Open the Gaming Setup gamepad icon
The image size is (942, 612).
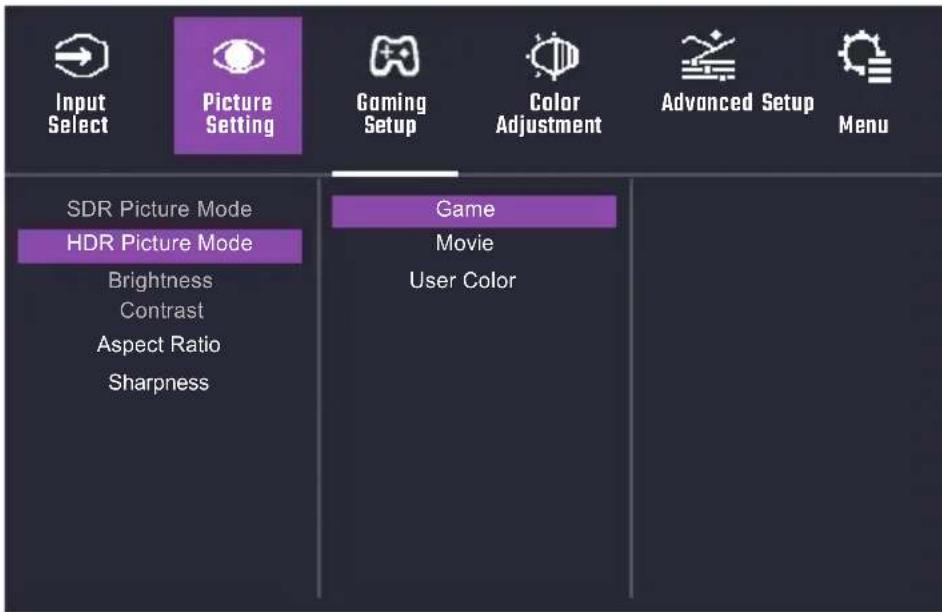(x=394, y=56)
